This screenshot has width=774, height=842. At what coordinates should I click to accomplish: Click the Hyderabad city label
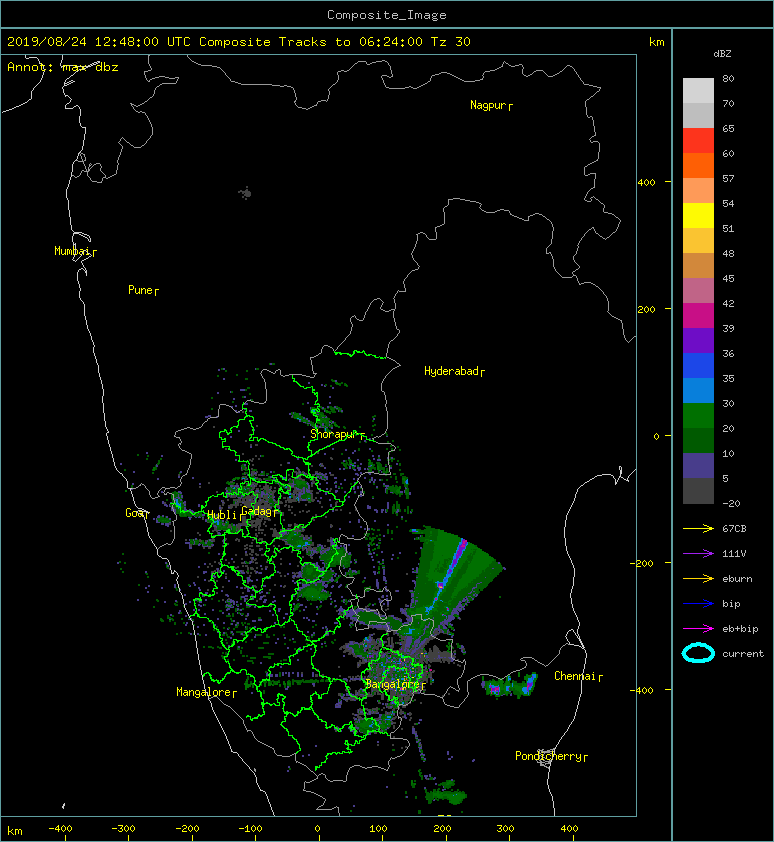[451, 371]
